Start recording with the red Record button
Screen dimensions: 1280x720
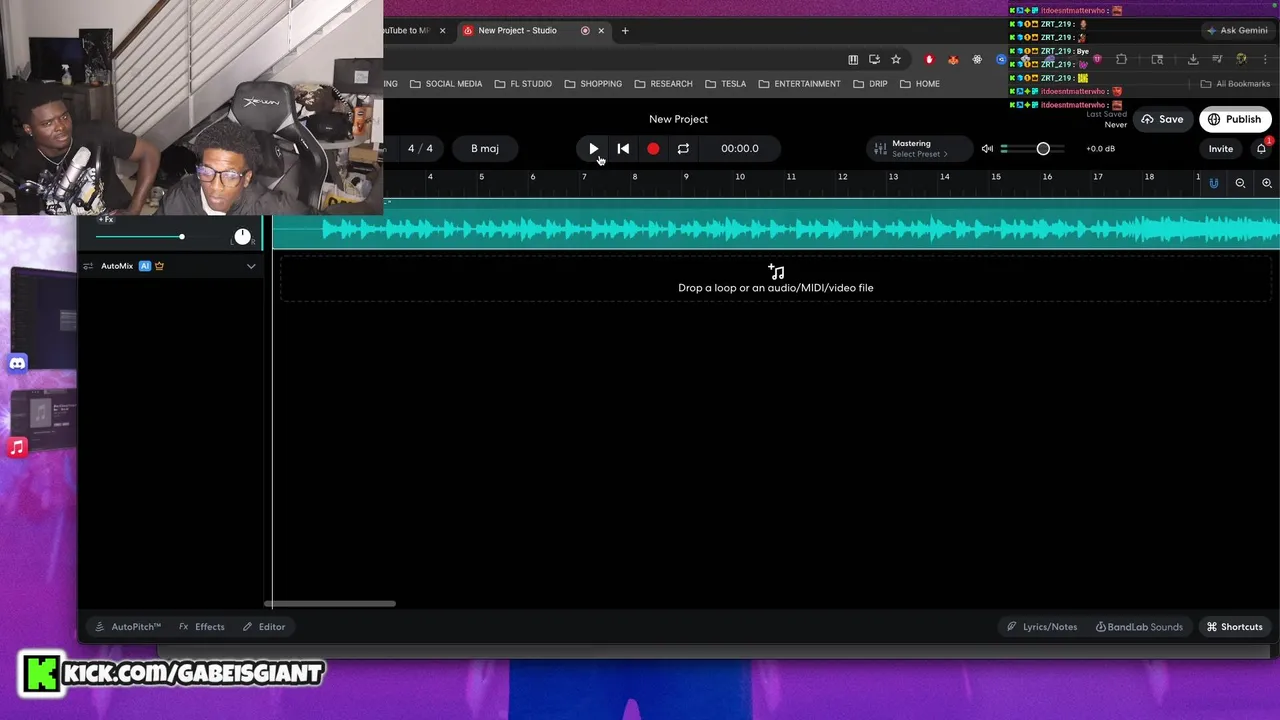[x=653, y=148]
